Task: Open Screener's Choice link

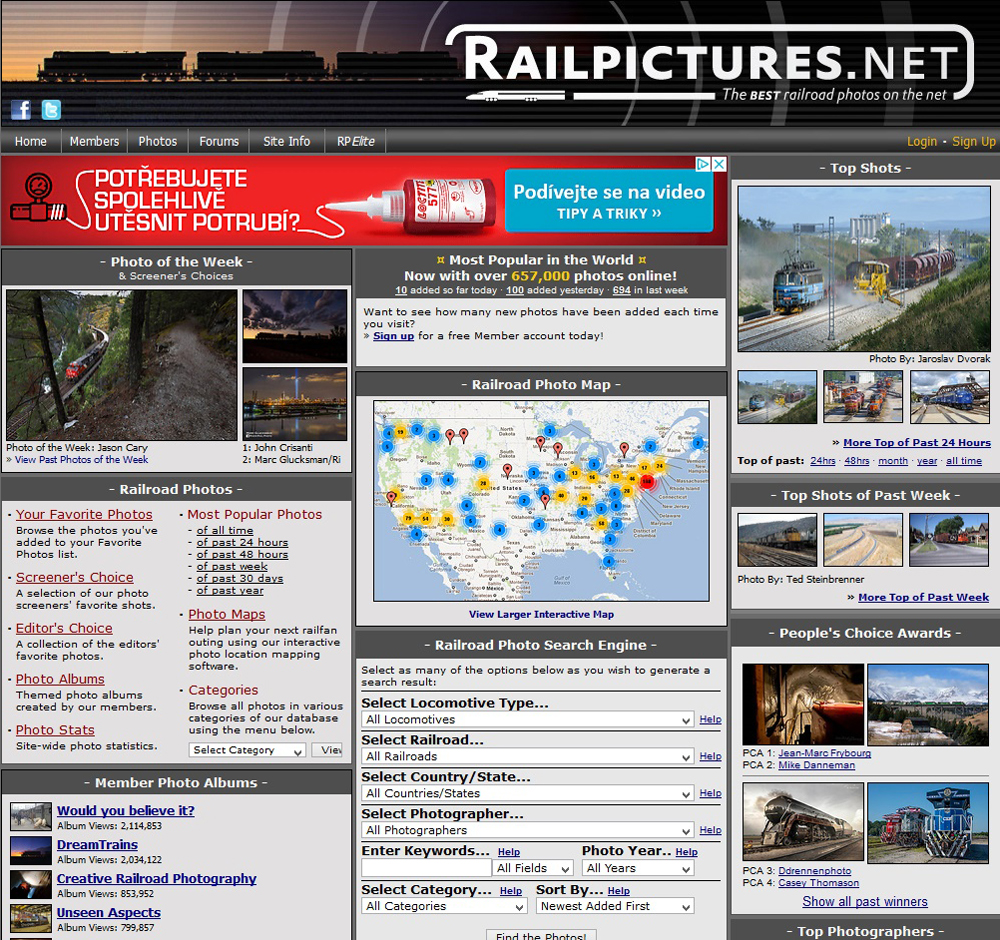Action: coord(75,577)
